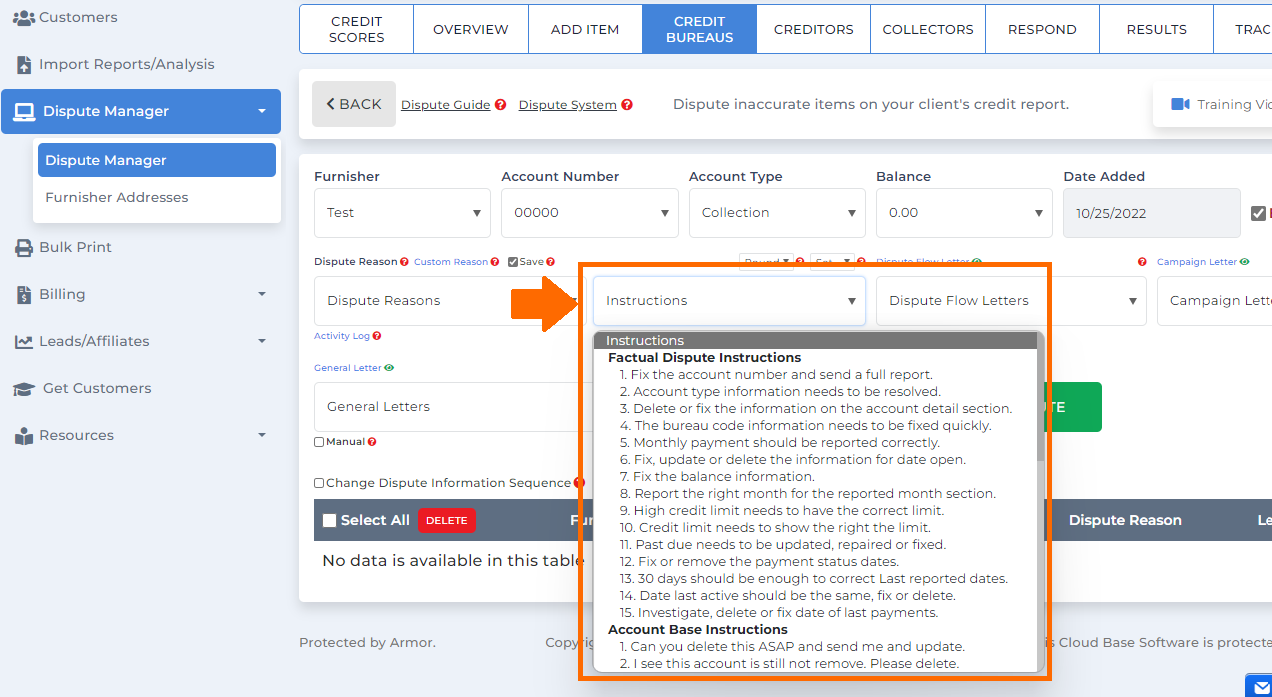This screenshot has width=1272, height=697.
Task: Click red help icon left of Campaign Letter
Action: point(1142,262)
